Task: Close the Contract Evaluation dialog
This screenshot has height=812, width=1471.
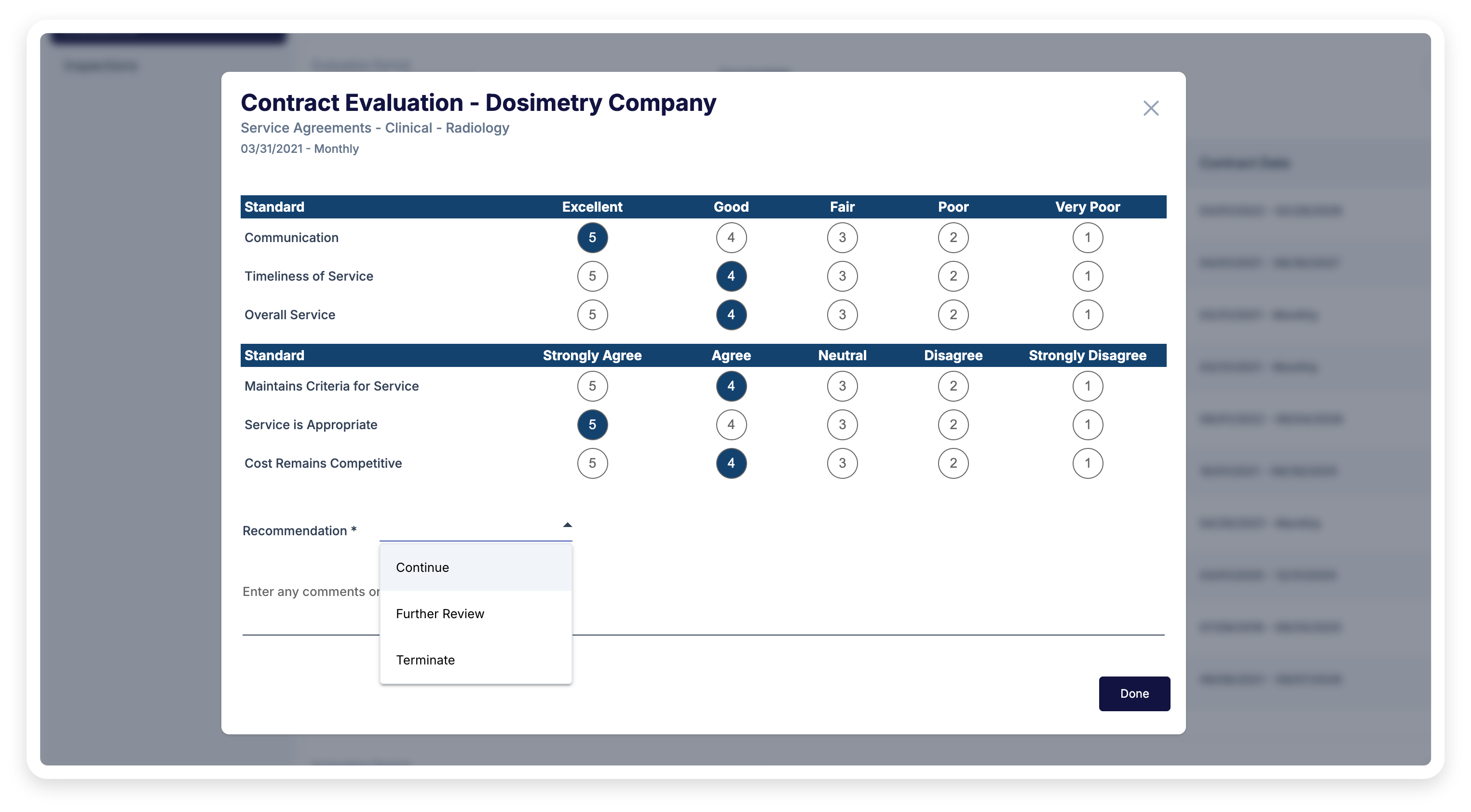Action: coord(1151,108)
